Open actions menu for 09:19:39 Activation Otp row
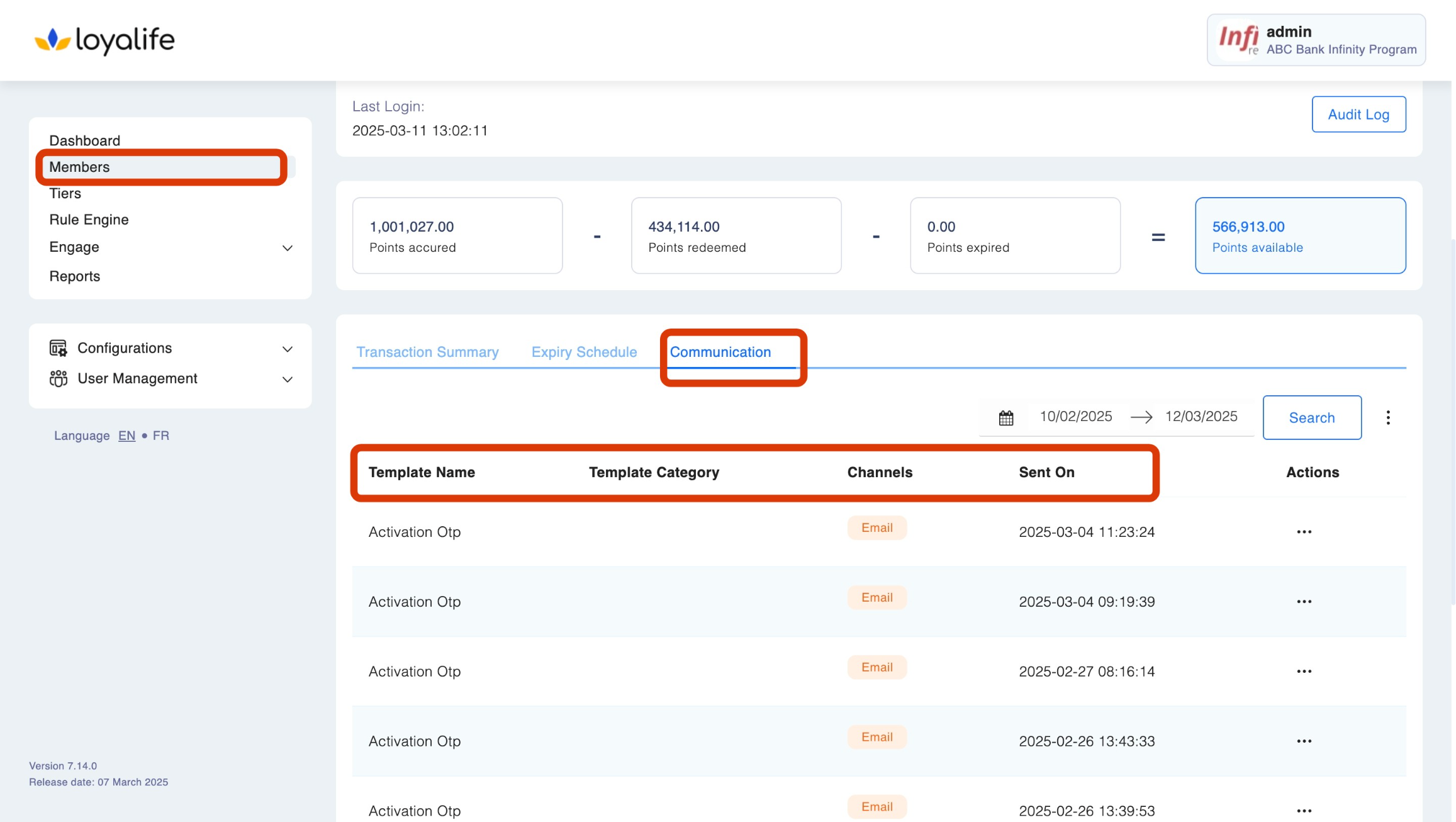 (x=1304, y=602)
